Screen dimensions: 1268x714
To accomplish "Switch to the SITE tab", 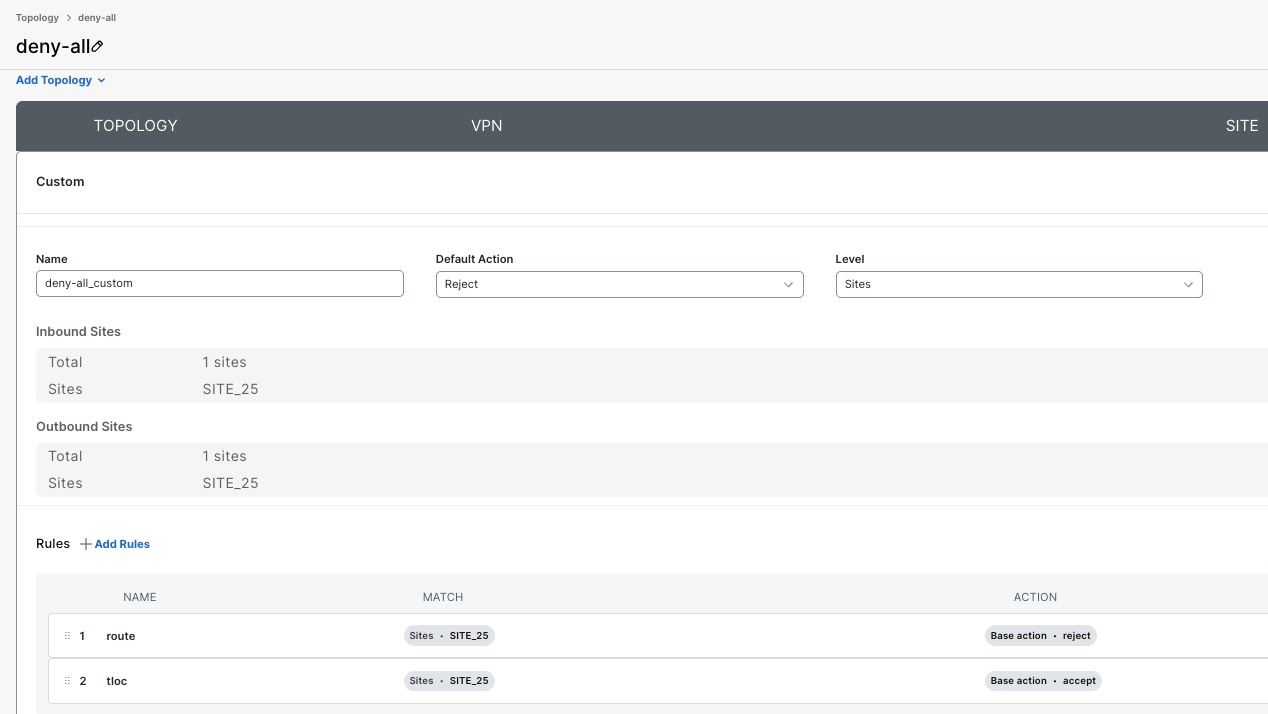I will pyautogui.click(x=1241, y=126).
